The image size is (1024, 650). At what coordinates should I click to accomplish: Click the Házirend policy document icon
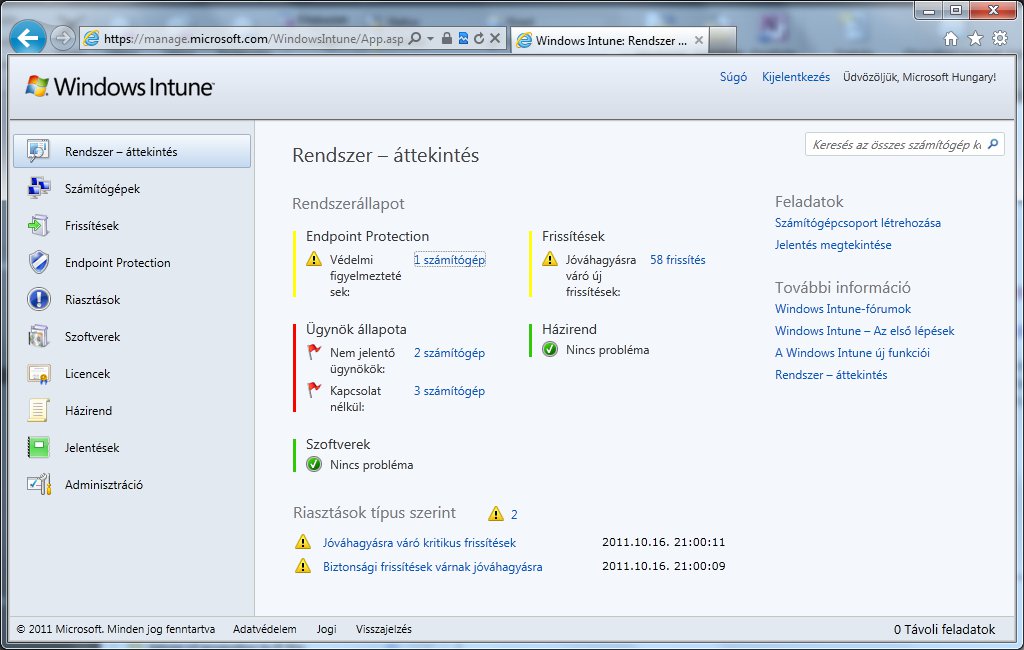[39, 410]
